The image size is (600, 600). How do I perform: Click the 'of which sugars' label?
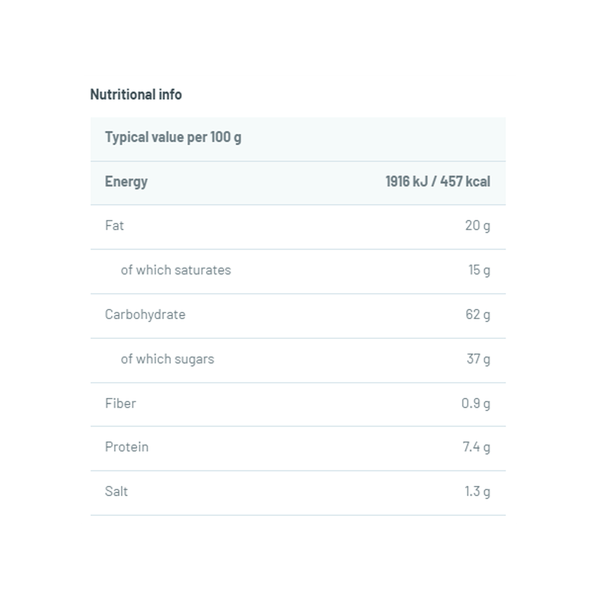(x=168, y=359)
